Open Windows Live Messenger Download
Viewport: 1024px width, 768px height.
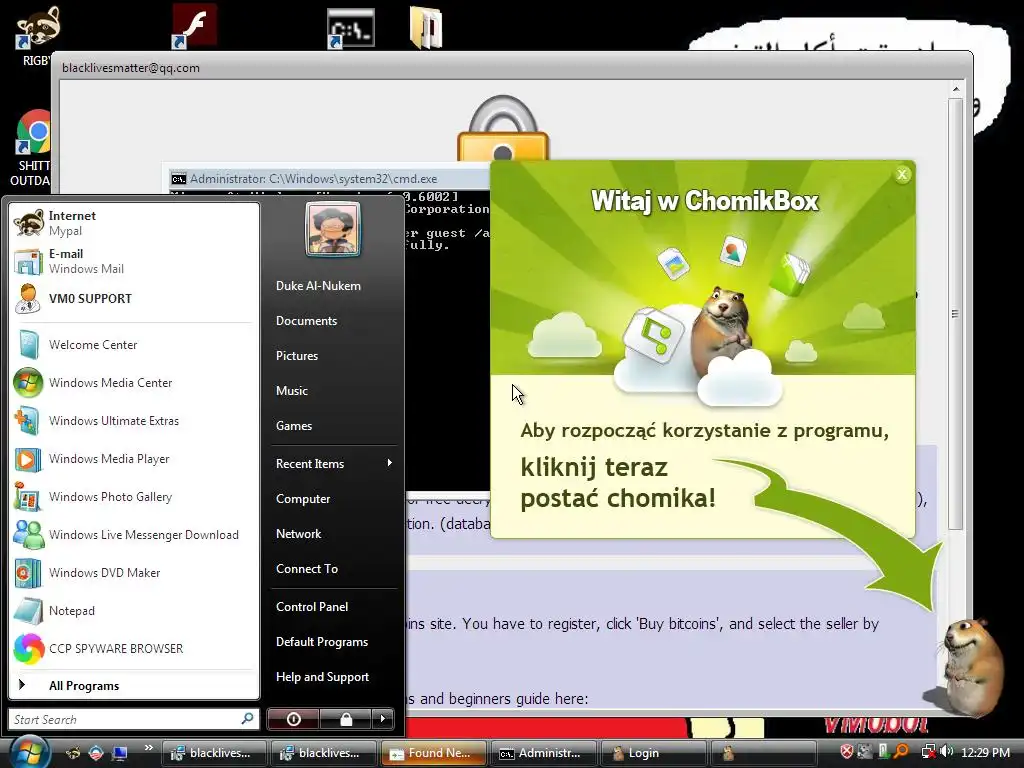pyautogui.click(x=134, y=535)
